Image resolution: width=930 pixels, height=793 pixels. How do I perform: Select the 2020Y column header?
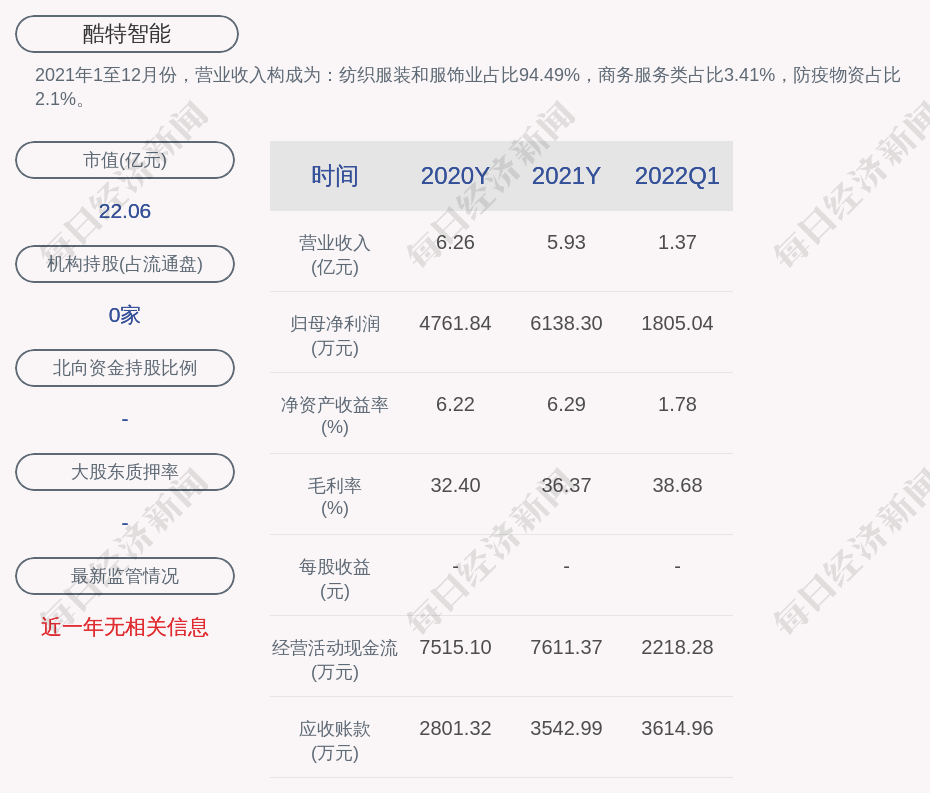pyautogui.click(x=455, y=176)
